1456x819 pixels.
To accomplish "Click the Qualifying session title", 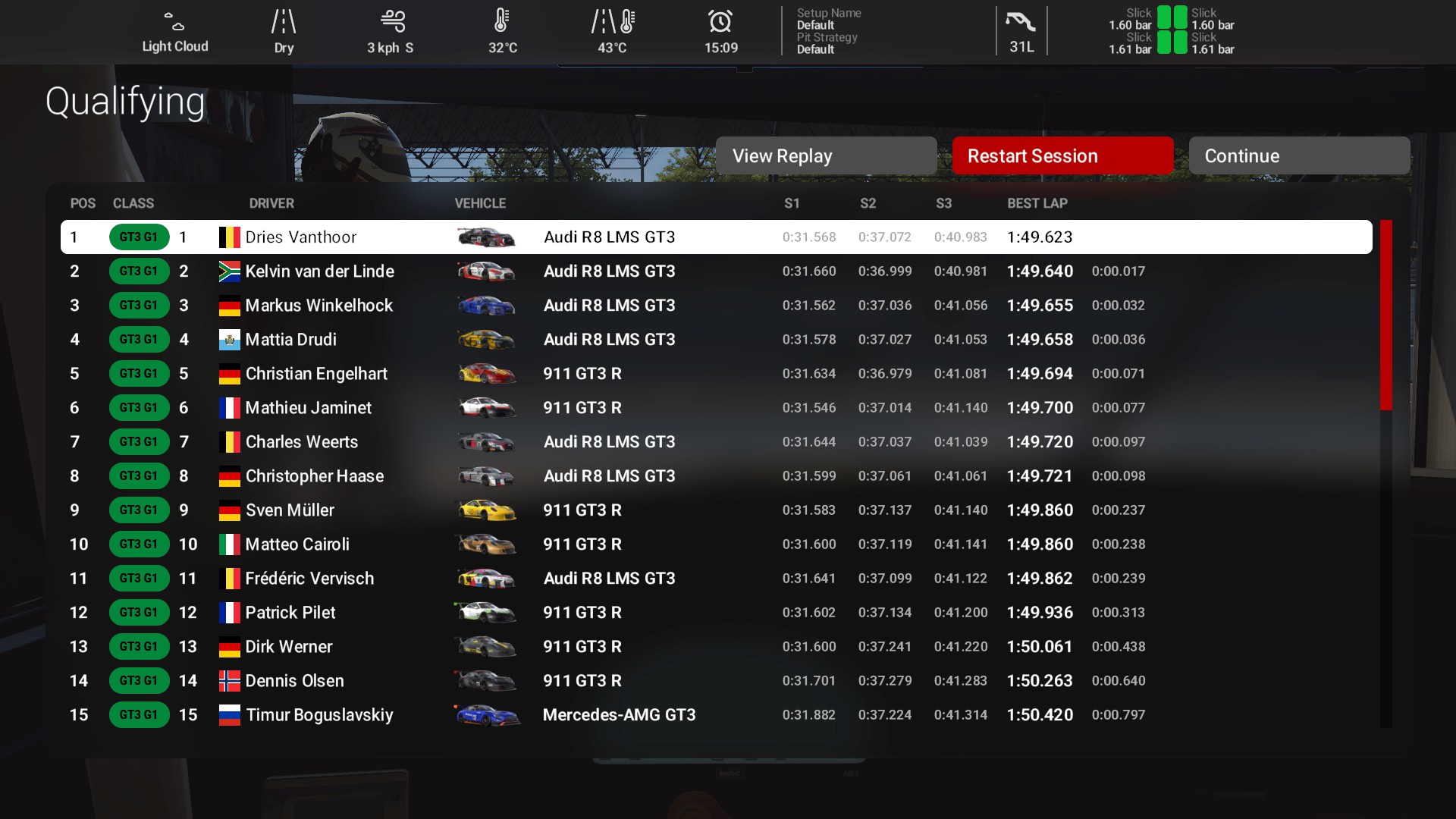I will pyautogui.click(x=125, y=102).
